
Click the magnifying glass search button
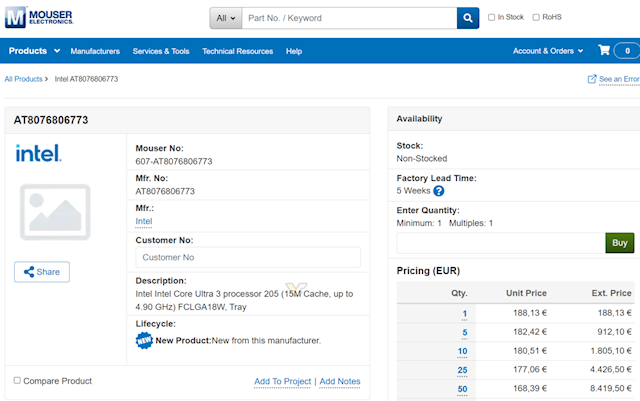(468, 18)
